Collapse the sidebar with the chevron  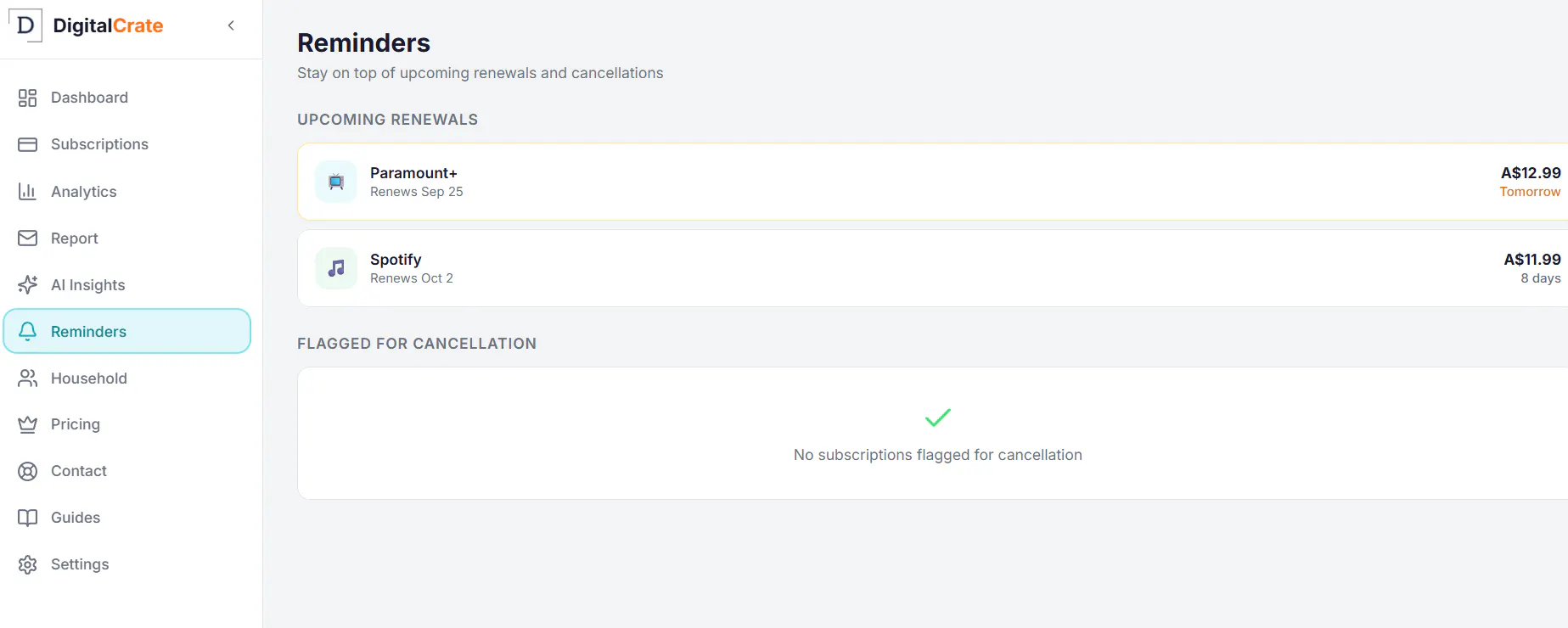(x=231, y=25)
